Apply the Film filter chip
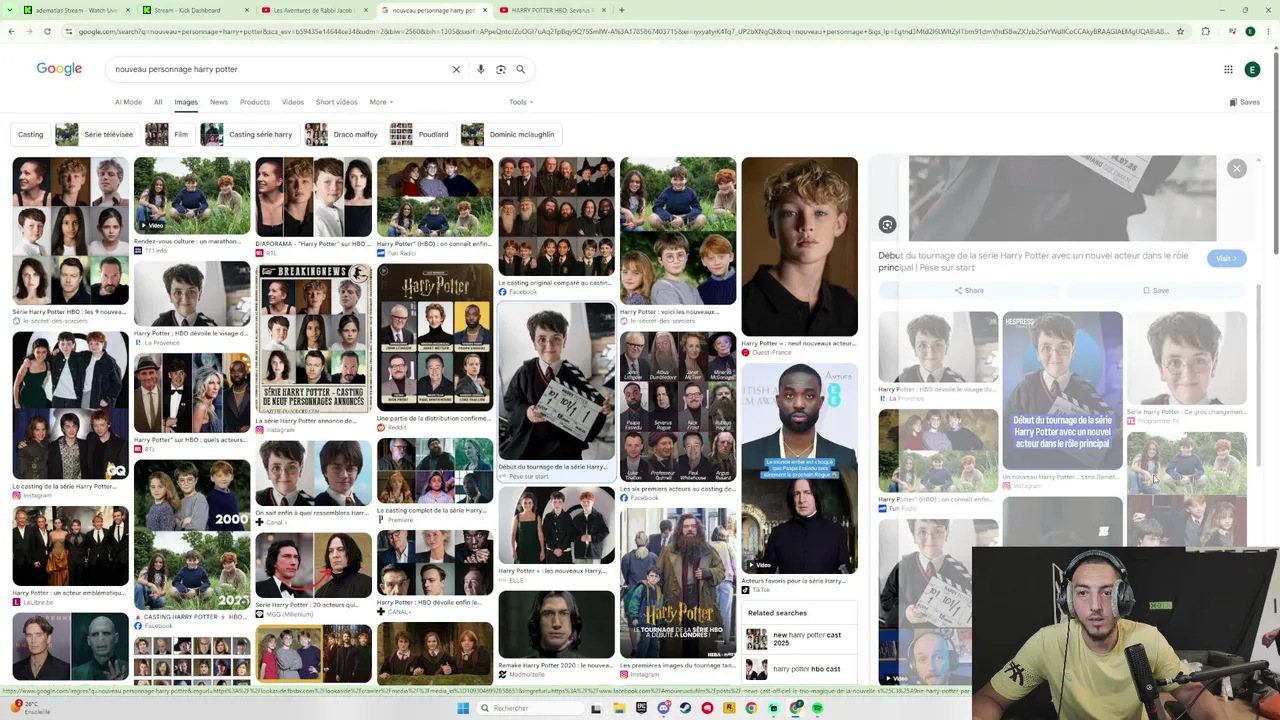This screenshot has width=1280, height=720. tap(169, 134)
